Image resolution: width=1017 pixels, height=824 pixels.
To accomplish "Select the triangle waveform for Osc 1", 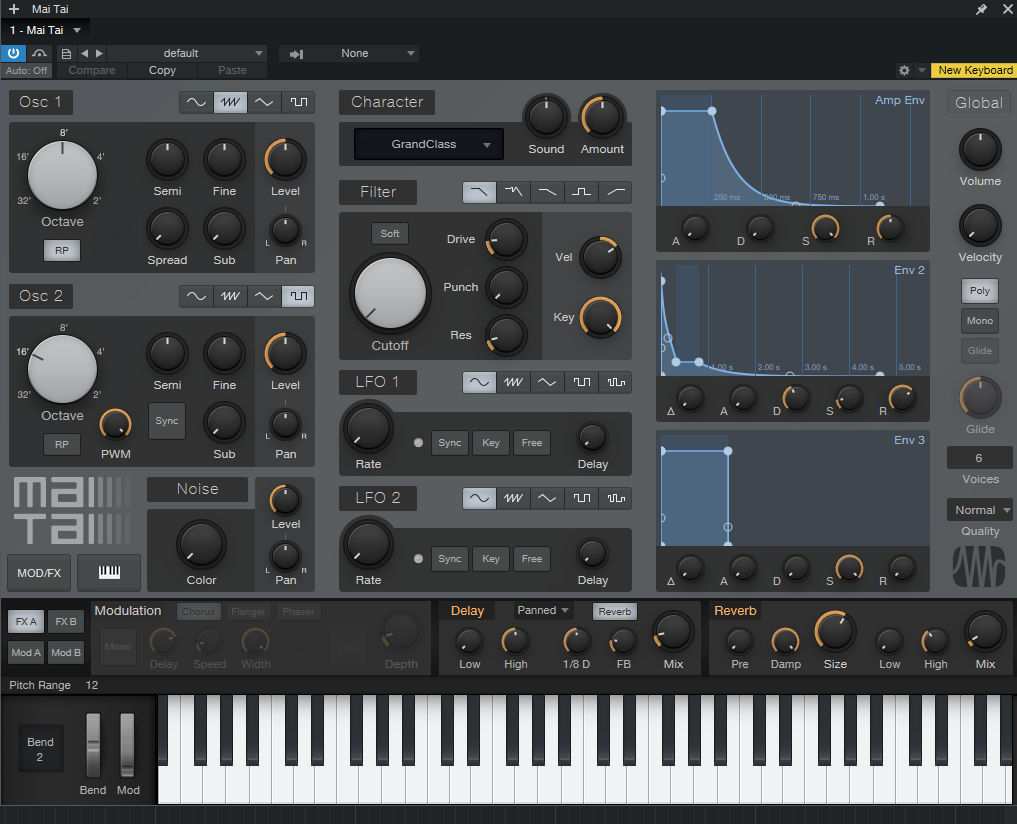I will click(264, 102).
